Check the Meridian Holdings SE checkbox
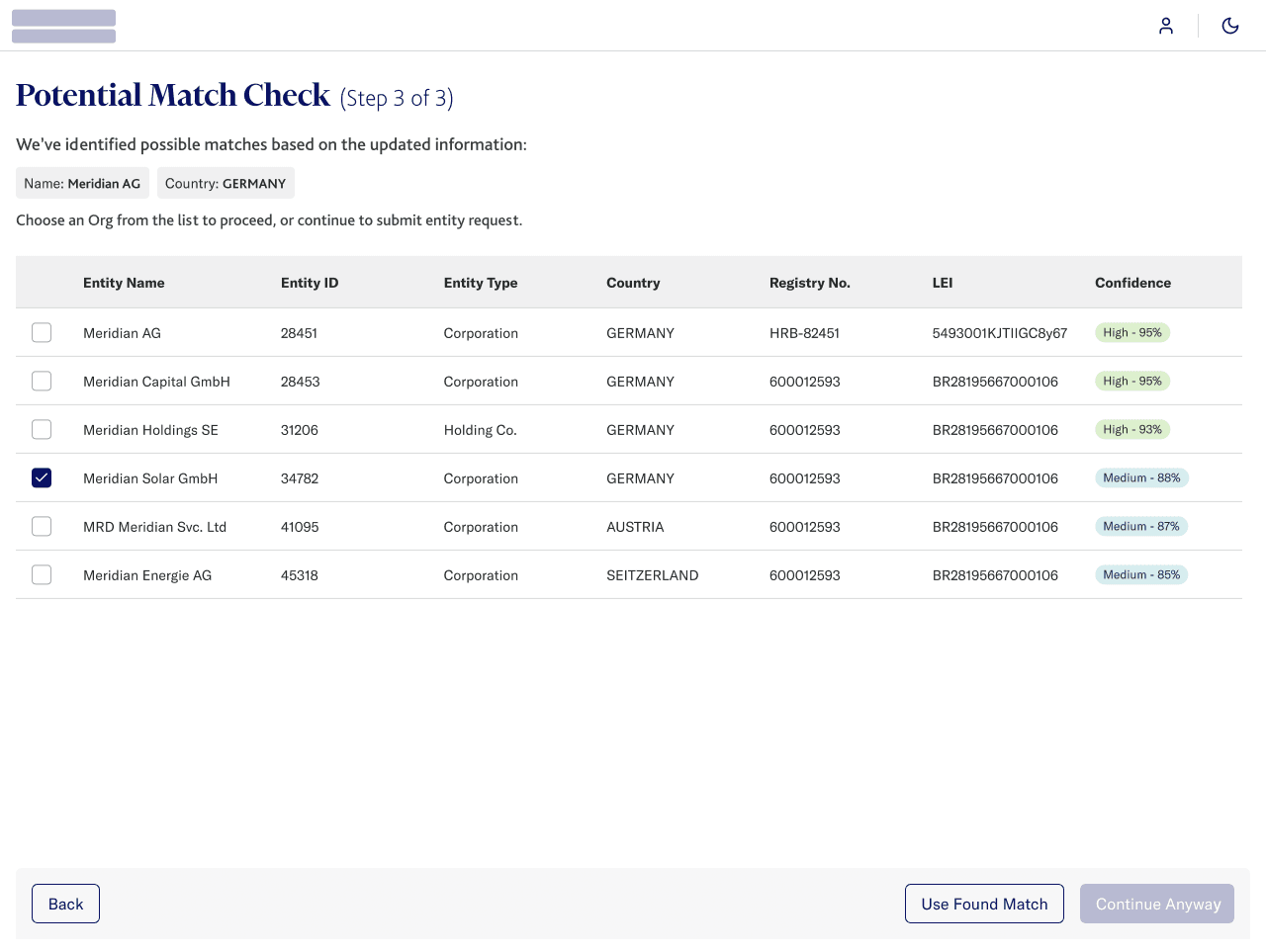The image size is (1266, 952). coord(42,429)
